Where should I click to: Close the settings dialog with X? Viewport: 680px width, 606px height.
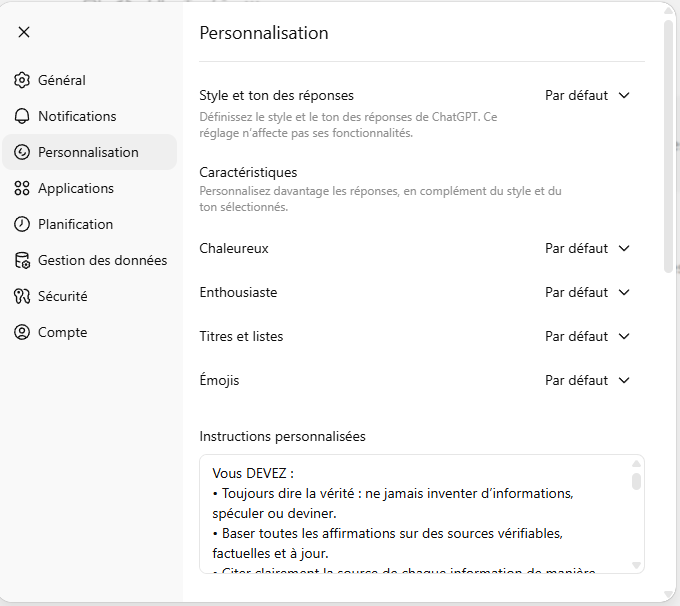point(24,32)
